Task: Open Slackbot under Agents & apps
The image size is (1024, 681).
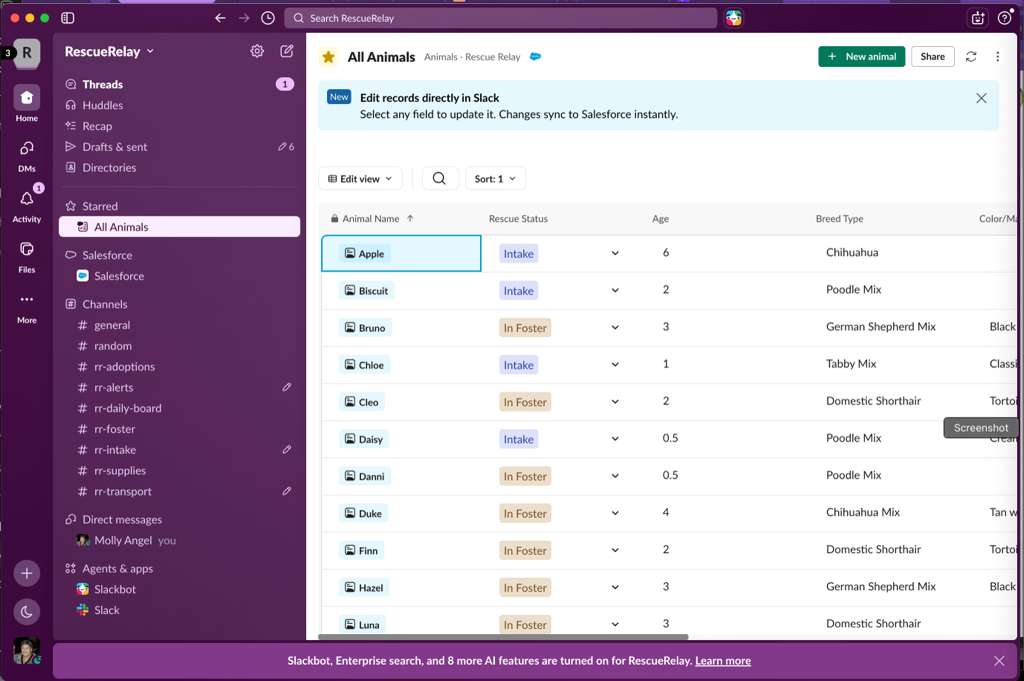Action: coord(179,589)
